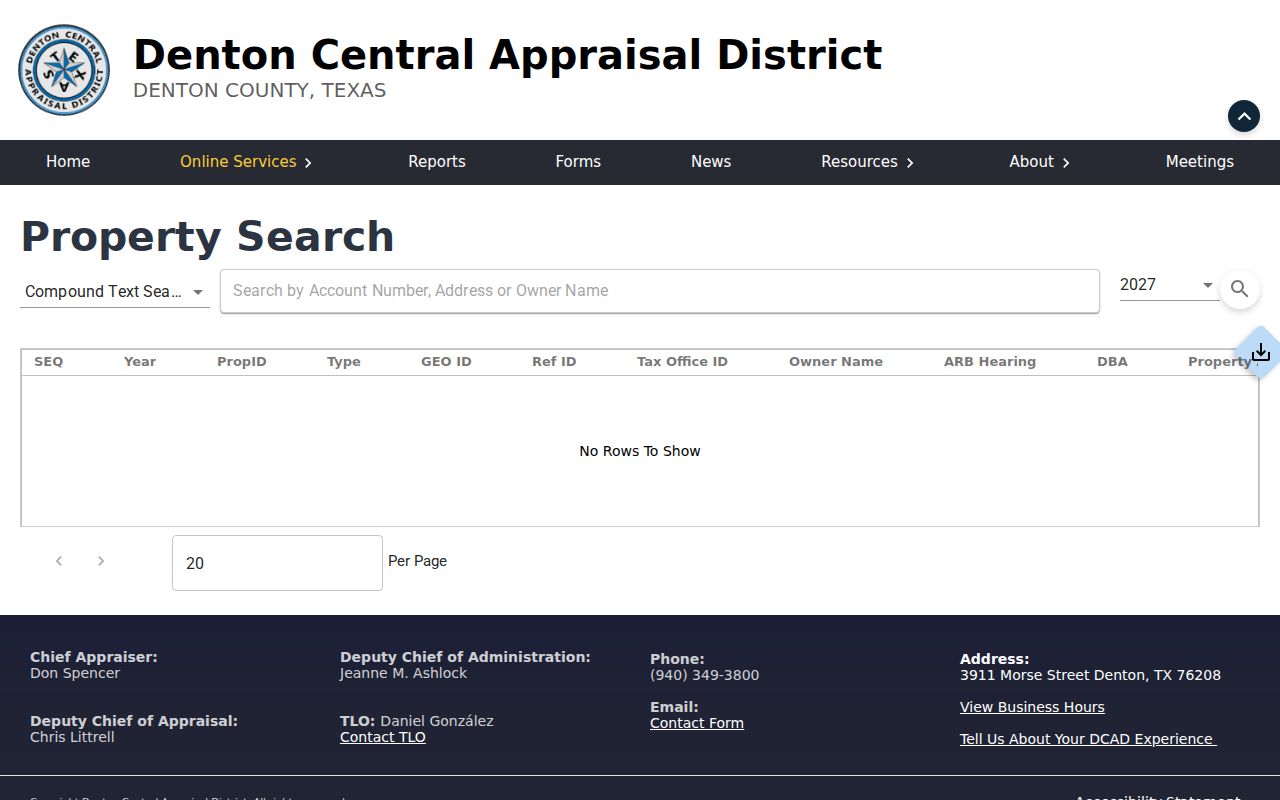Open the Contact Form link

[x=697, y=723]
